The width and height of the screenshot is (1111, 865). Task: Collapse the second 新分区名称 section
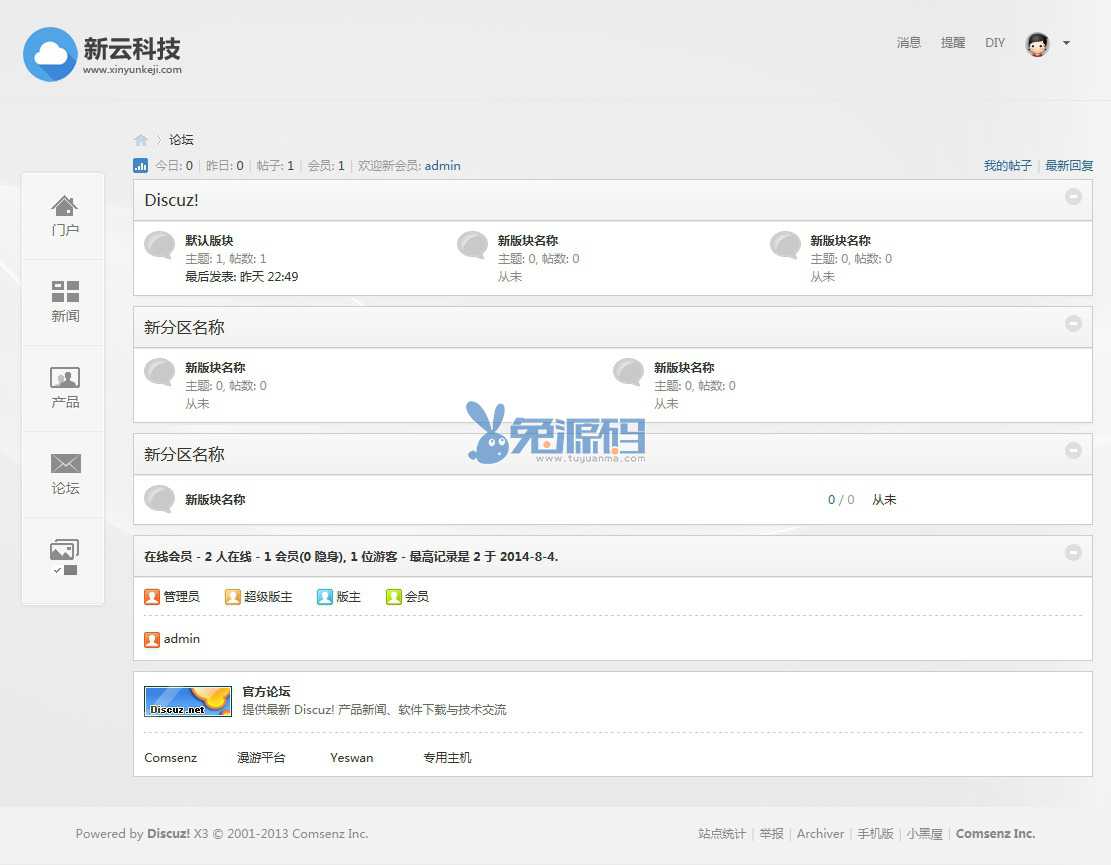point(1073,451)
